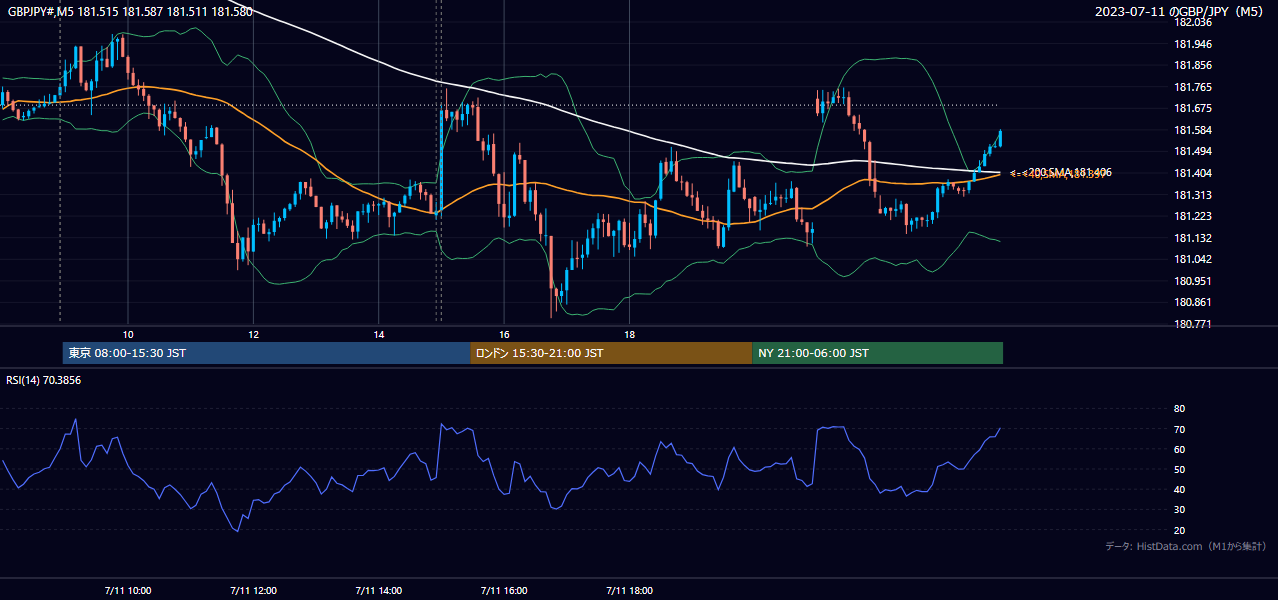This screenshot has width=1278, height=600.
Task: Click price axis label 181.404
Action: coord(1193,173)
